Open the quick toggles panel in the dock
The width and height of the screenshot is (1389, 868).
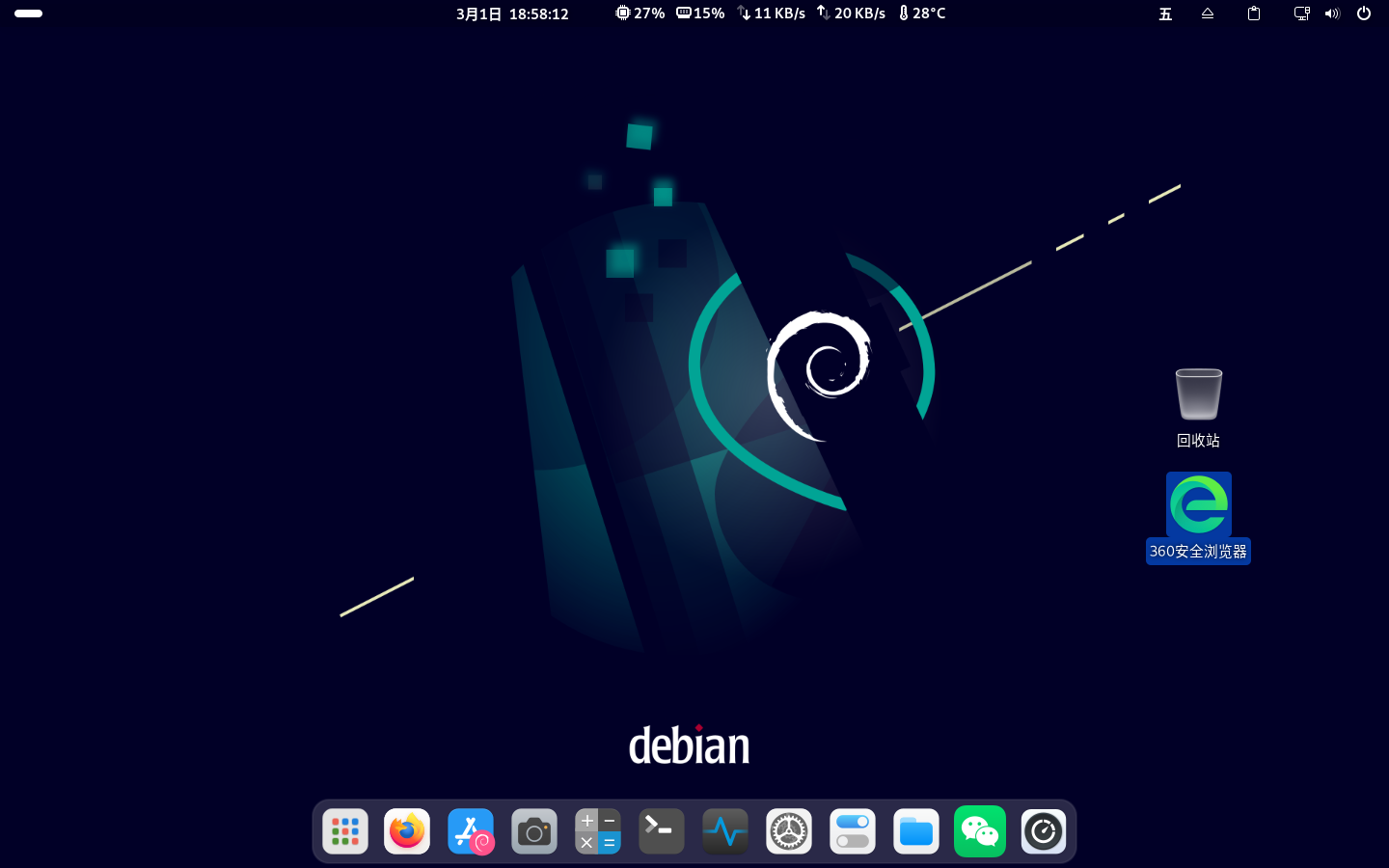click(x=852, y=830)
